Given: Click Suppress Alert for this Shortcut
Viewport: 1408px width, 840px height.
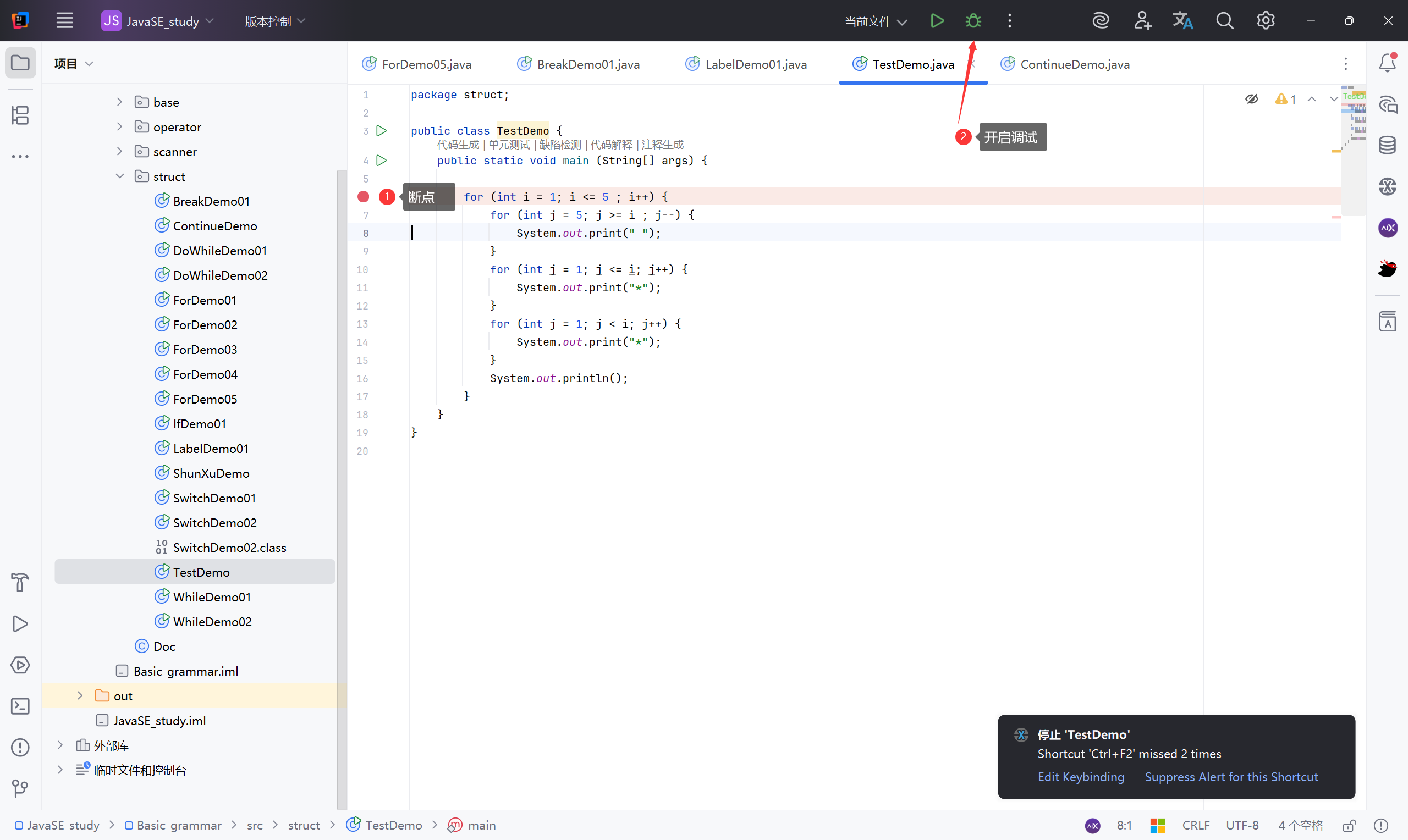Looking at the screenshot, I should click(1231, 777).
